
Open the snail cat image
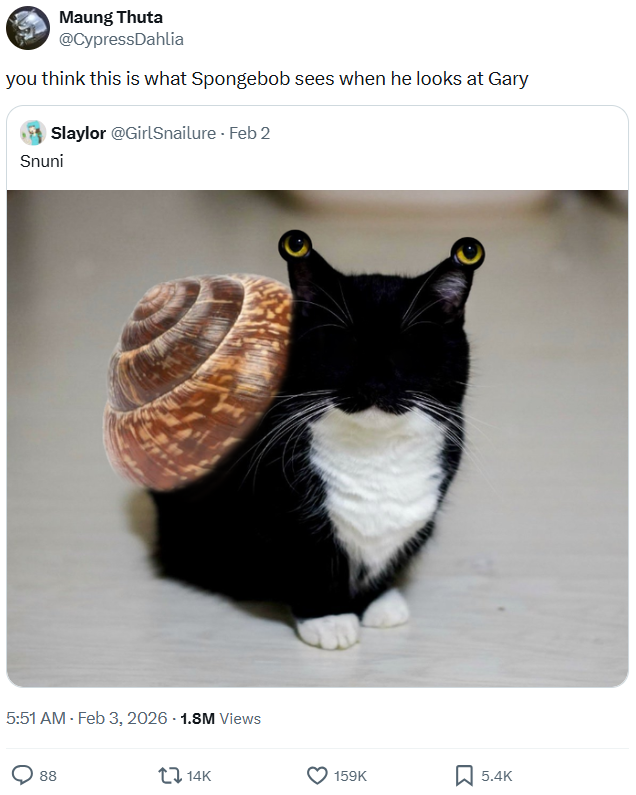(317, 439)
